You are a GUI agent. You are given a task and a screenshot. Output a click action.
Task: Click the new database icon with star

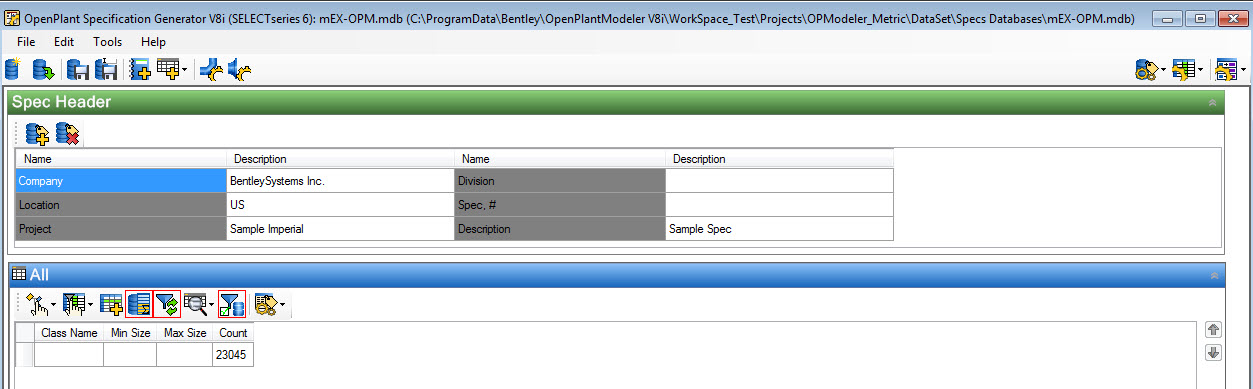click(x=13, y=69)
